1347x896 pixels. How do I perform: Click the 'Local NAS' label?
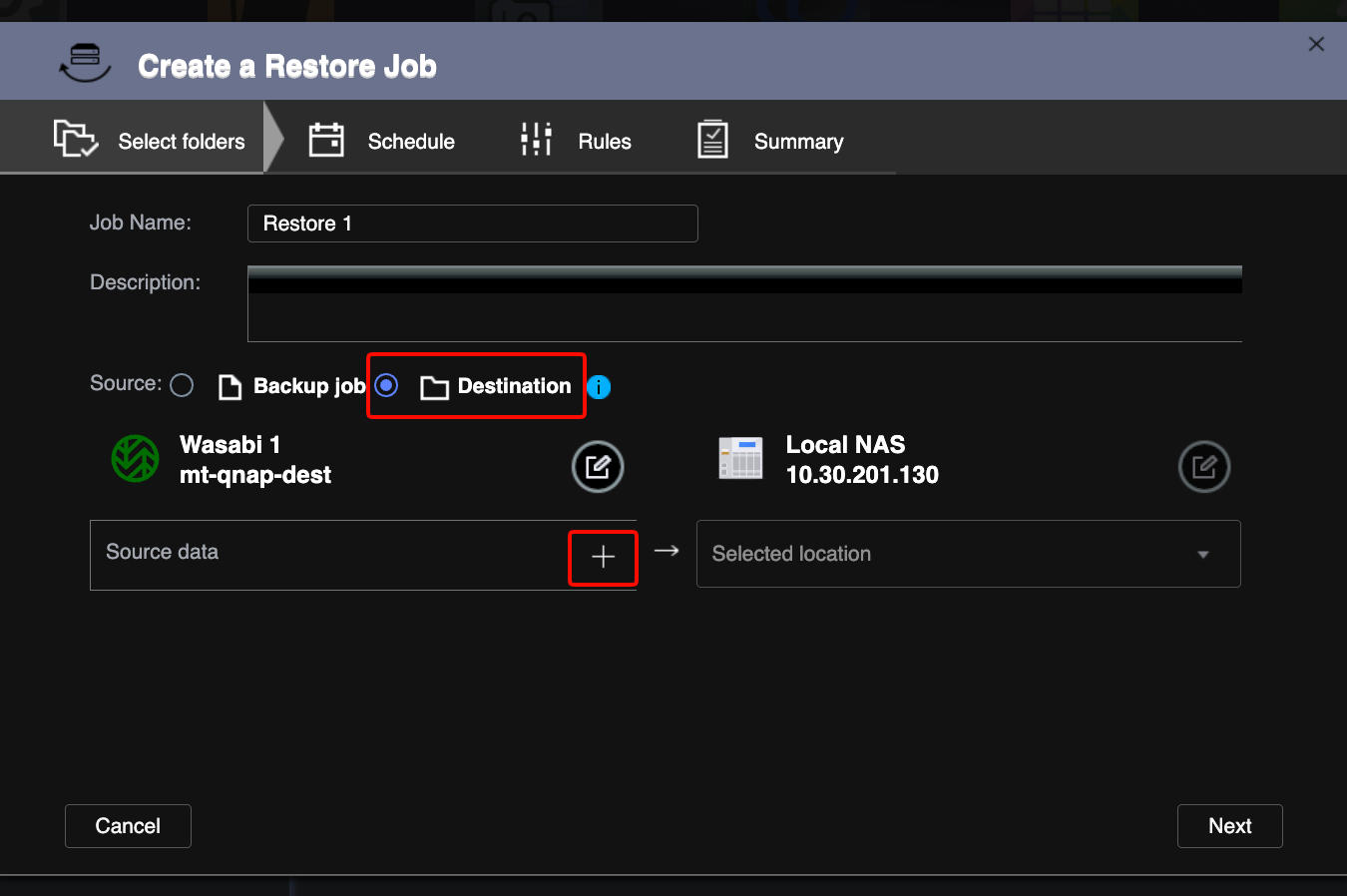point(845,445)
